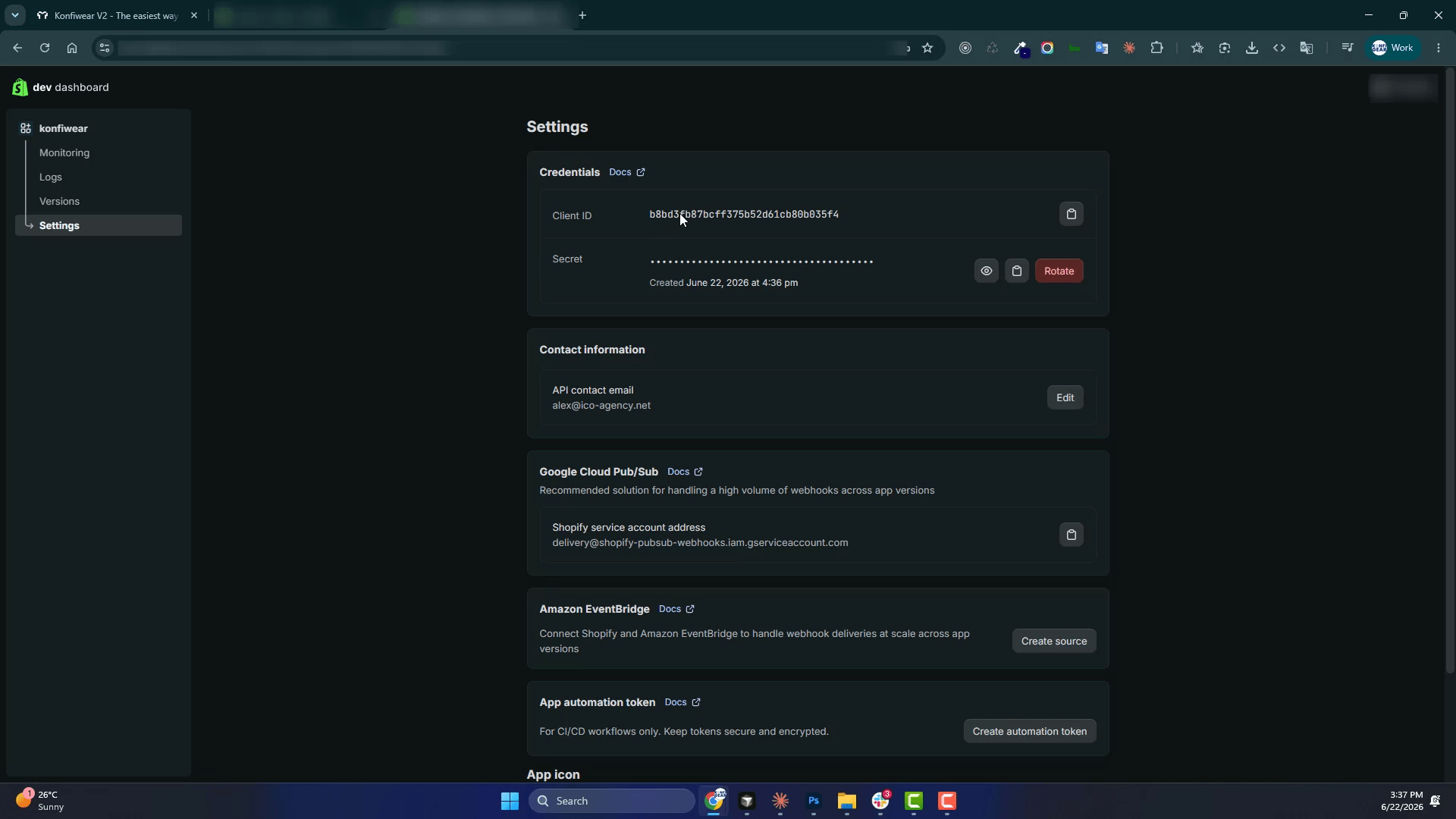Open the Windows Start menu
The height and width of the screenshot is (819, 1456).
(x=510, y=801)
